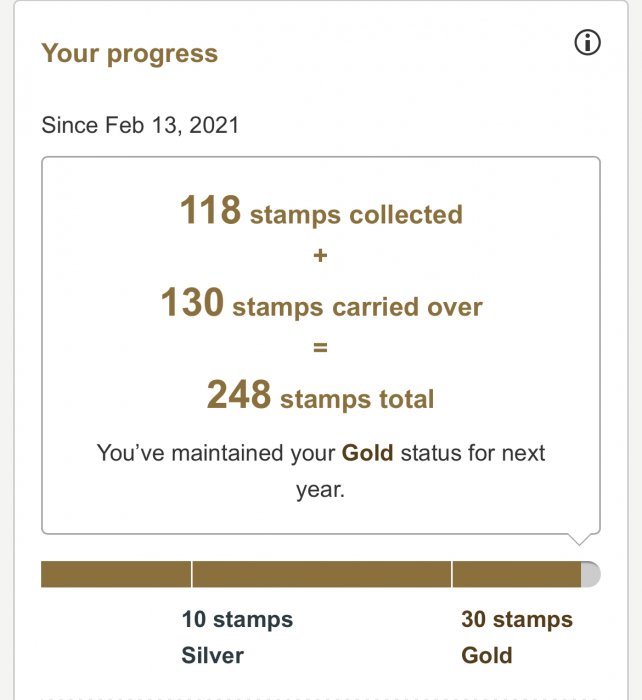The height and width of the screenshot is (700, 642).
Task: Click the equals sign above the total
Action: pyautogui.click(x=320, y=349)
